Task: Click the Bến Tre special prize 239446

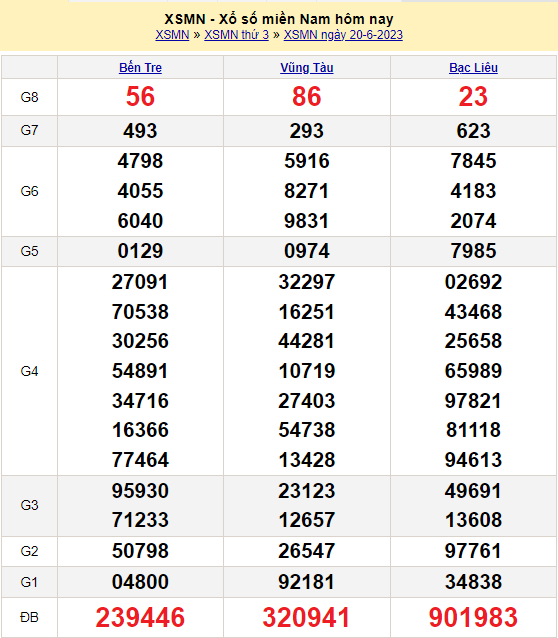Action: [140, 617]
